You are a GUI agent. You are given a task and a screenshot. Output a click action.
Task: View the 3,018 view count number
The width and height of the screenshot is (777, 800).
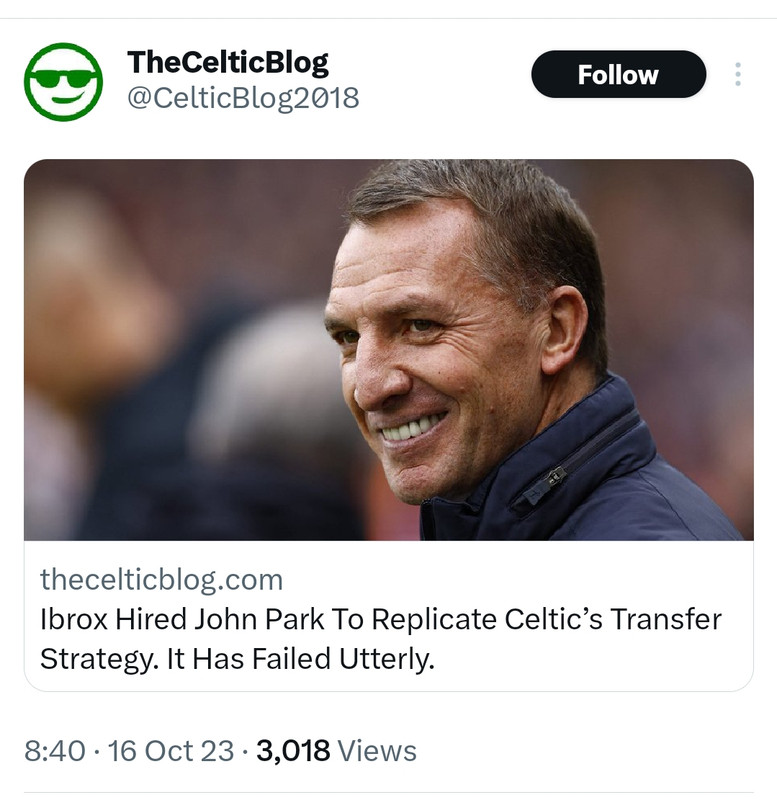(292, 751)
